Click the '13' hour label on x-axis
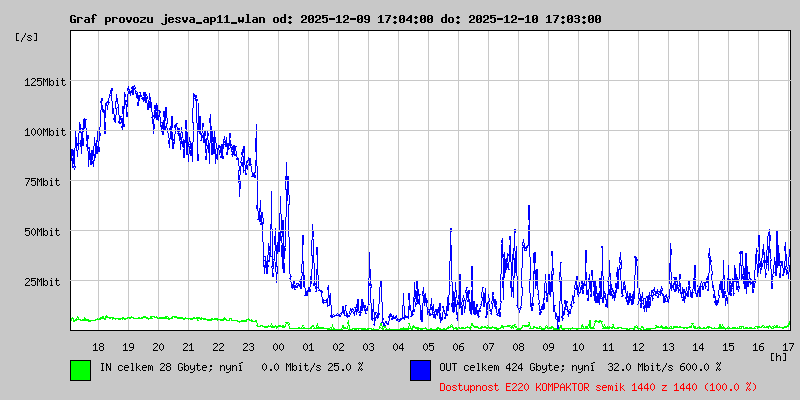Image resolution: width=800 pixels, height=400 pixels. click(668, 347)
